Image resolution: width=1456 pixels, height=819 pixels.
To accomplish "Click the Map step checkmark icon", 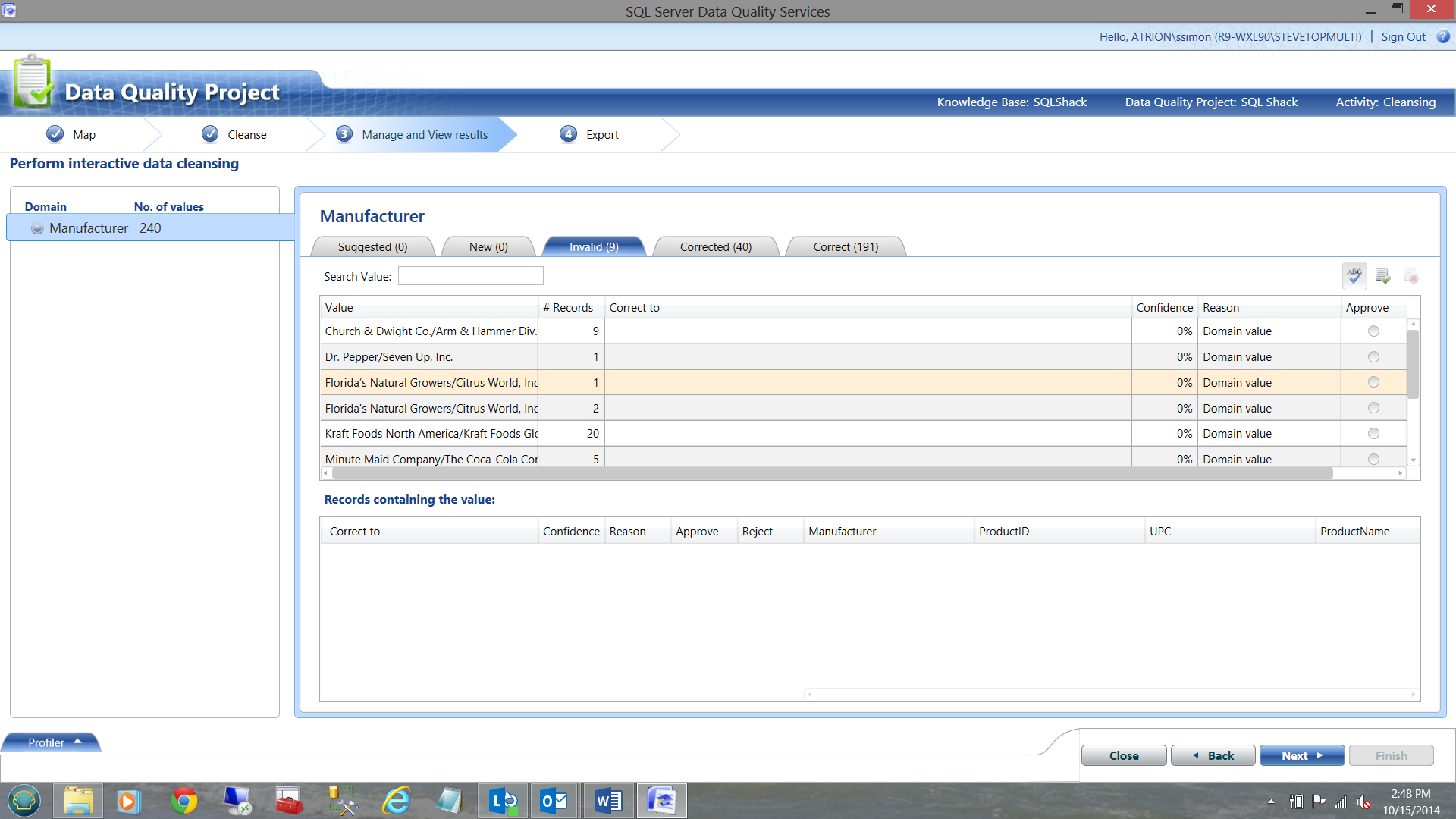I will point(55,134).
